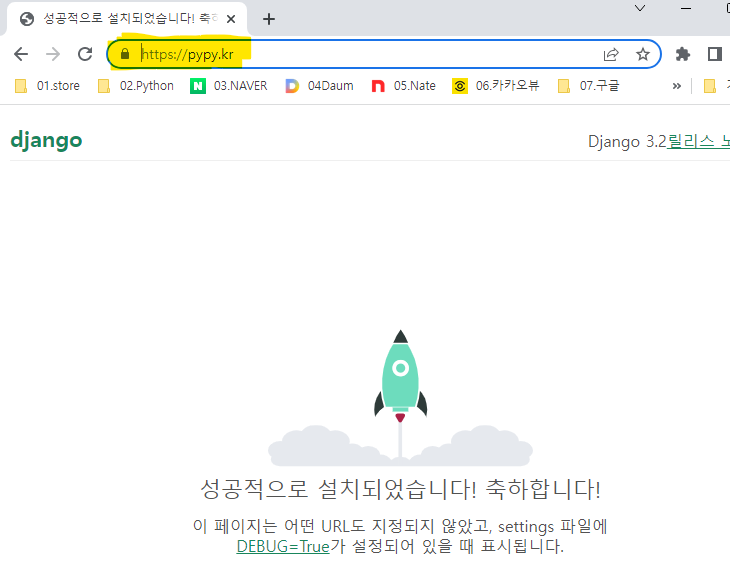Open a new tab with plus

coord(269,19)
